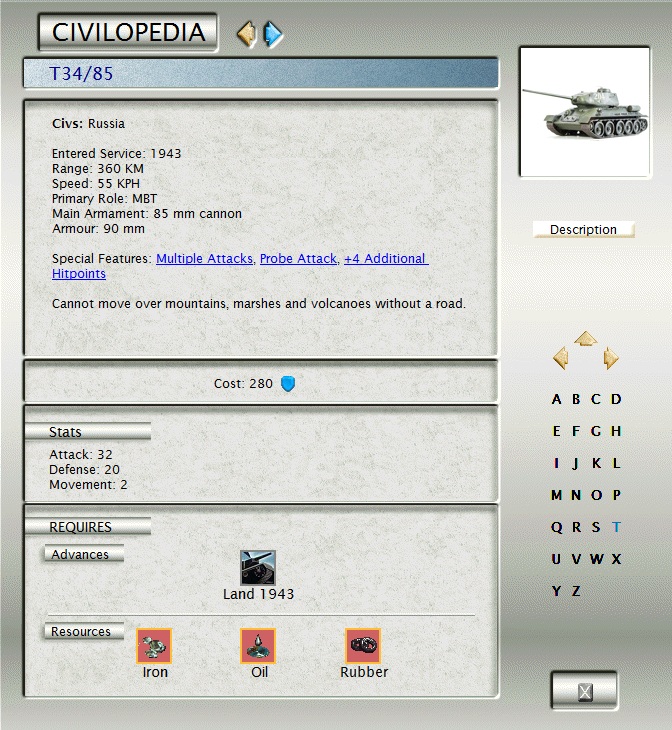Click the 'Cost: 280' text
The image size is (672, 730).
point(243,384)
